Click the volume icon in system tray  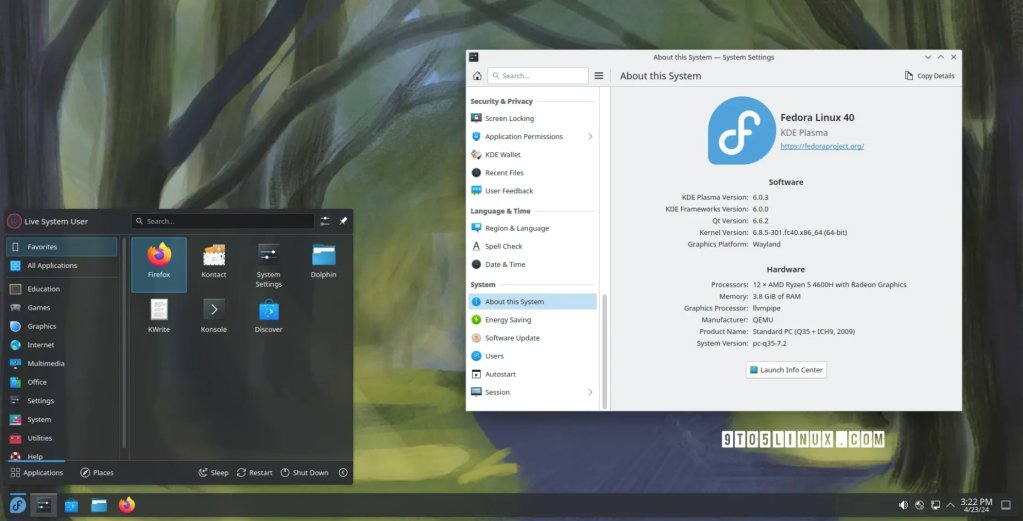click(x=903, y=505)
